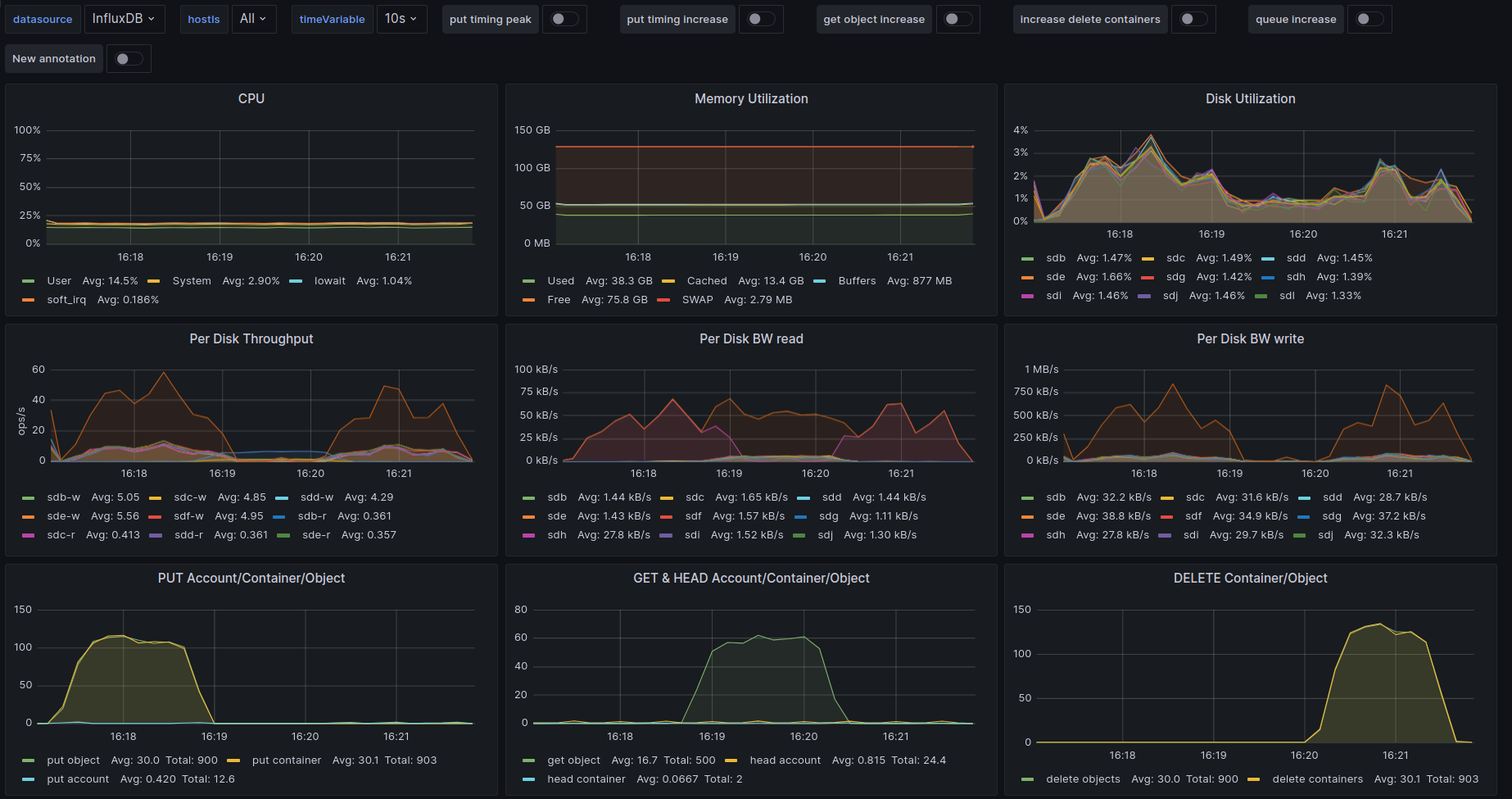The image size is (1512, 799).
Task: Open the InfluxDB datasource dropdown
Action: 124,19
